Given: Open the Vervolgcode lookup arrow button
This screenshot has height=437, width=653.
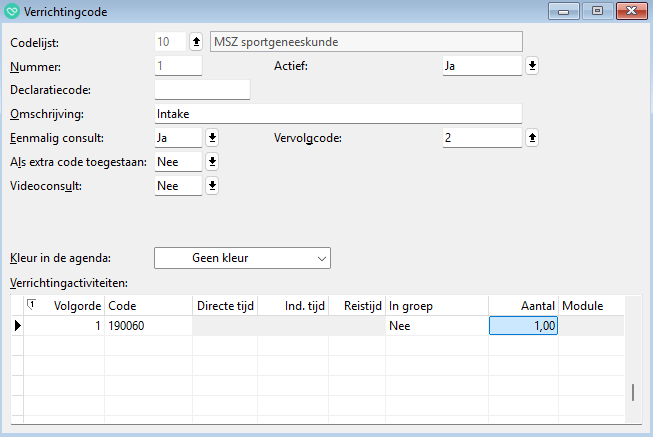Looking at the screenshot, I should point(532,137).
